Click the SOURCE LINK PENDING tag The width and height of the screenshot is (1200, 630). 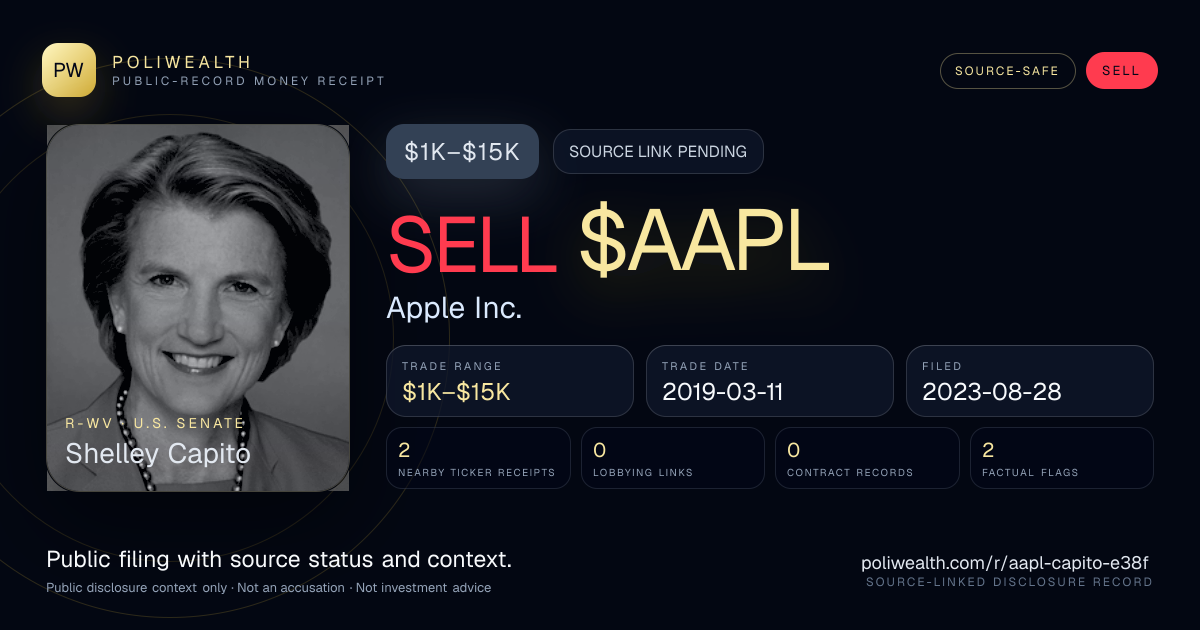coord(658,152)
